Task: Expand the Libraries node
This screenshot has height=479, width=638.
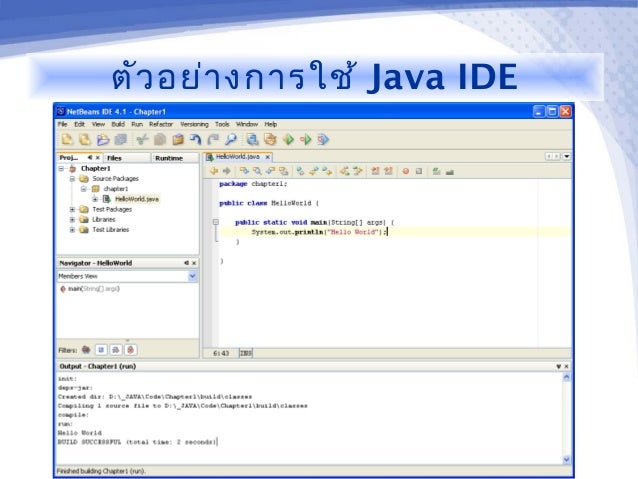Action: click(72, 219)
